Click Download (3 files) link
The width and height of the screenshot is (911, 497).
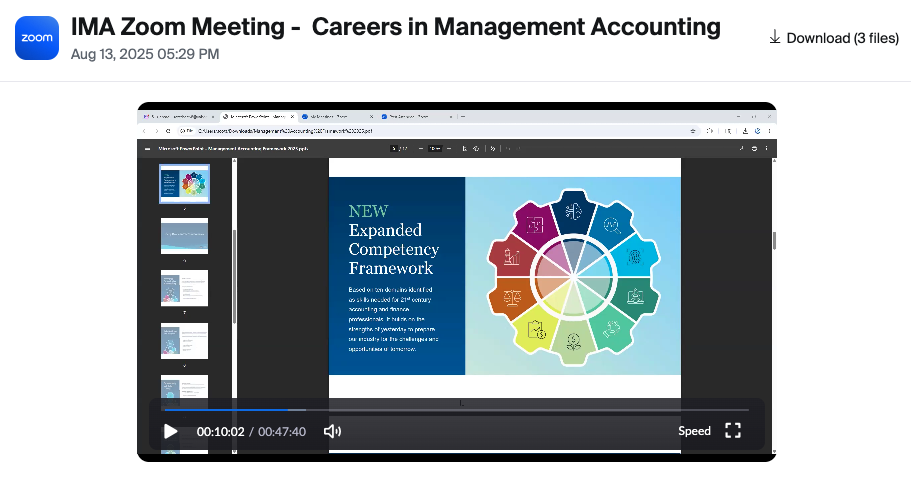834,38
